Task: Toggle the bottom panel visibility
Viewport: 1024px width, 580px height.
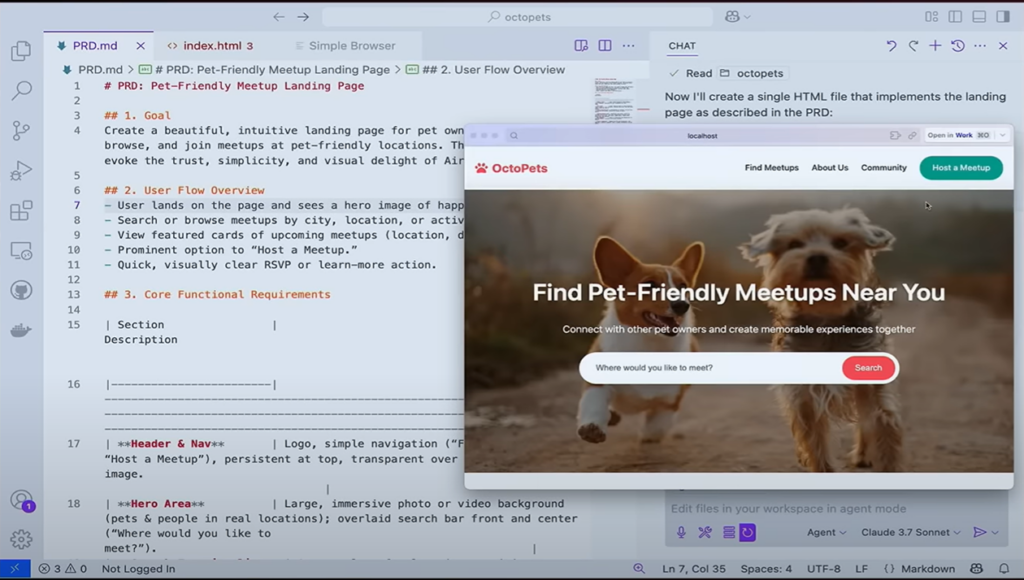Action: click(979, 17)
